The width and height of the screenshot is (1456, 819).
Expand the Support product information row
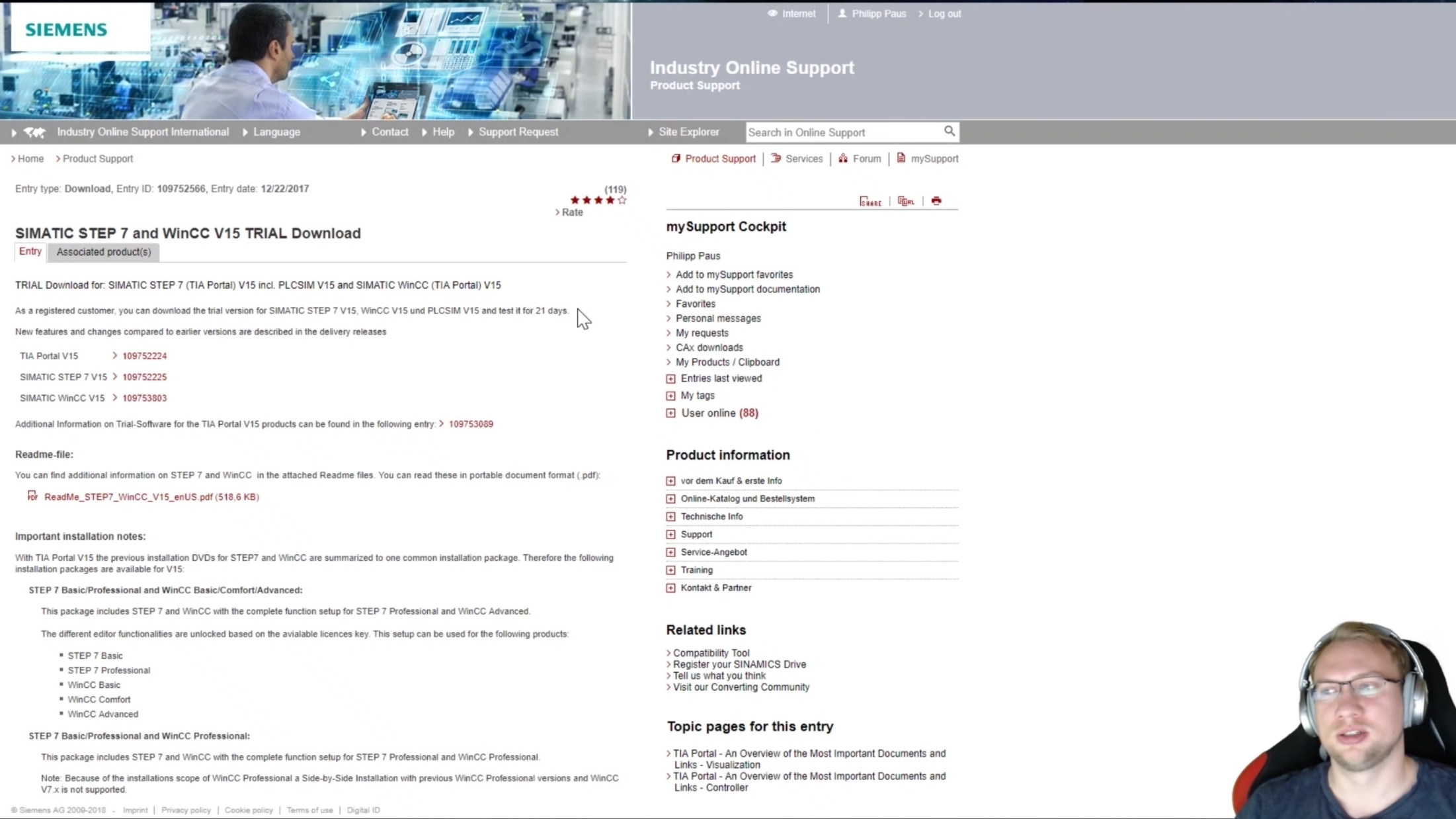click(x=670, y=535)
